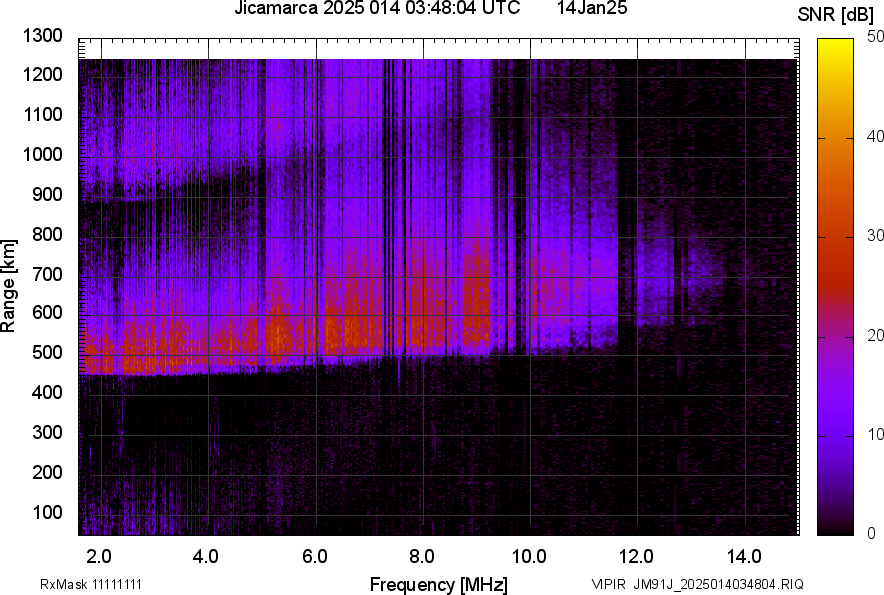Click the colorbar tick label '30'
This screenshot has height=595, width=884.
coord(875,236)
